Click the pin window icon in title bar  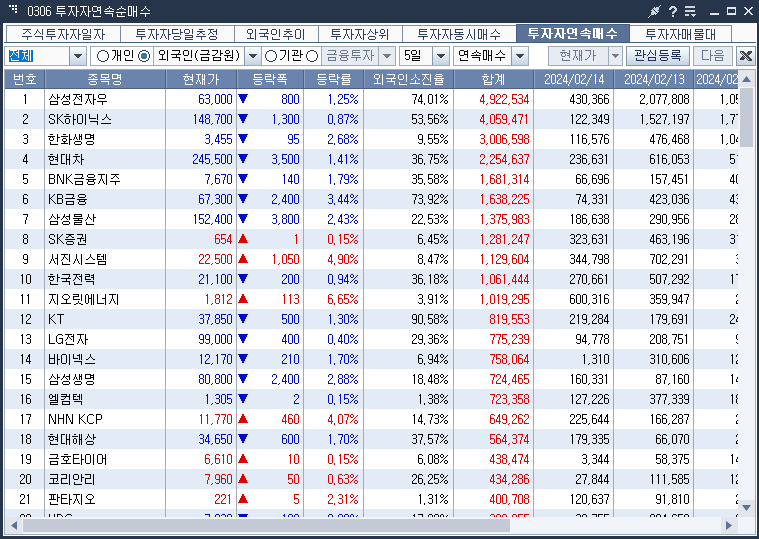tap(654, 11)
